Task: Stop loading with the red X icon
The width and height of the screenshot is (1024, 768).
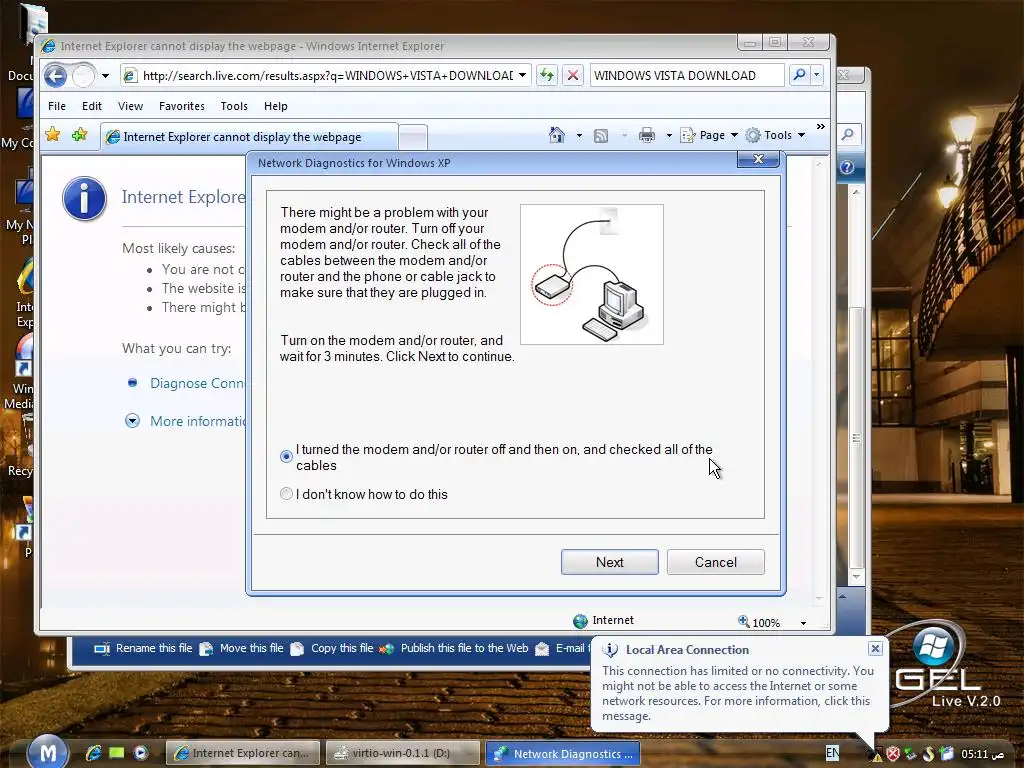Action: pyautogui.click(x=573, y=76)
